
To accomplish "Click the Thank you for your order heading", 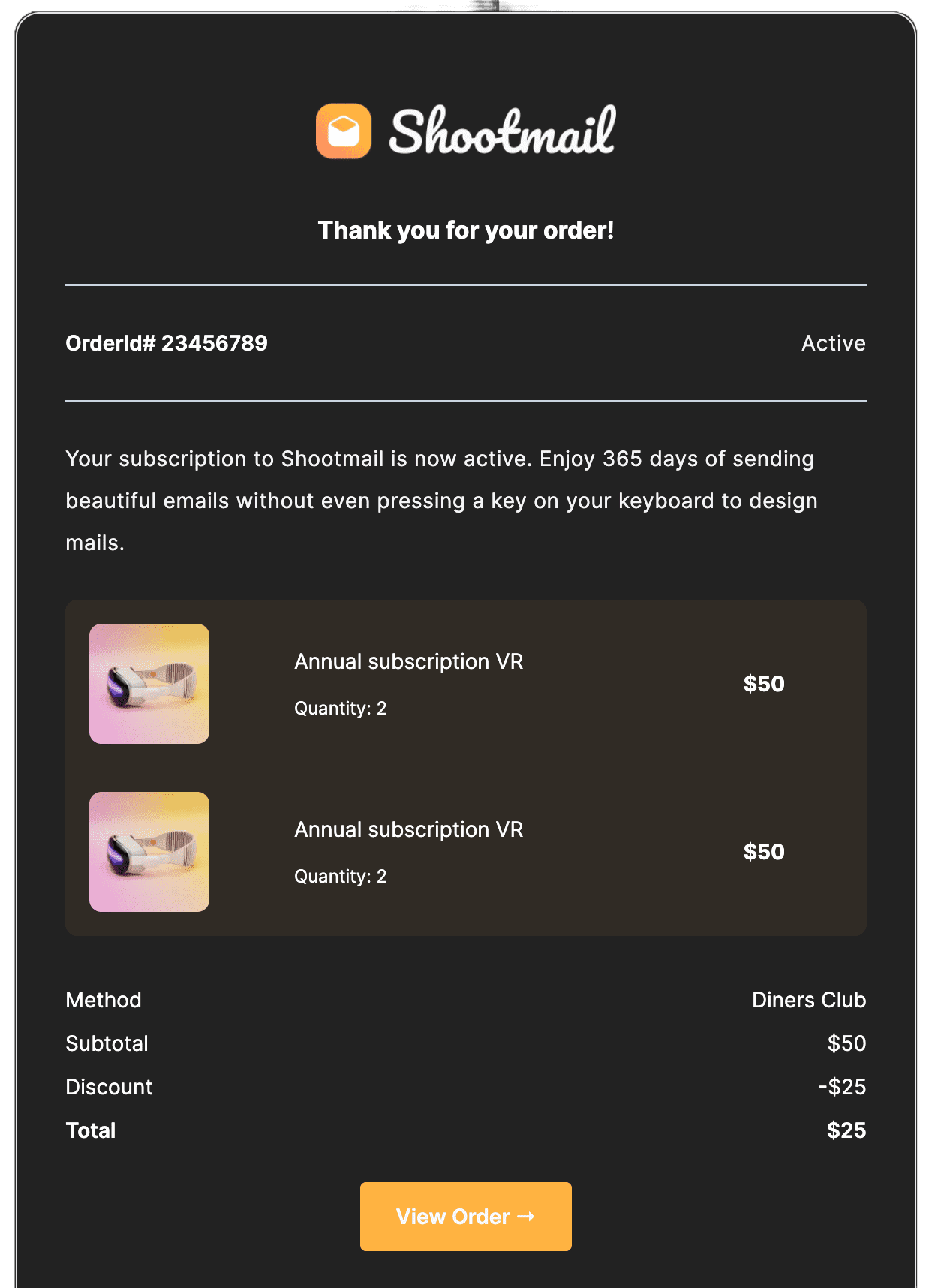I will [x=466, y=230].
